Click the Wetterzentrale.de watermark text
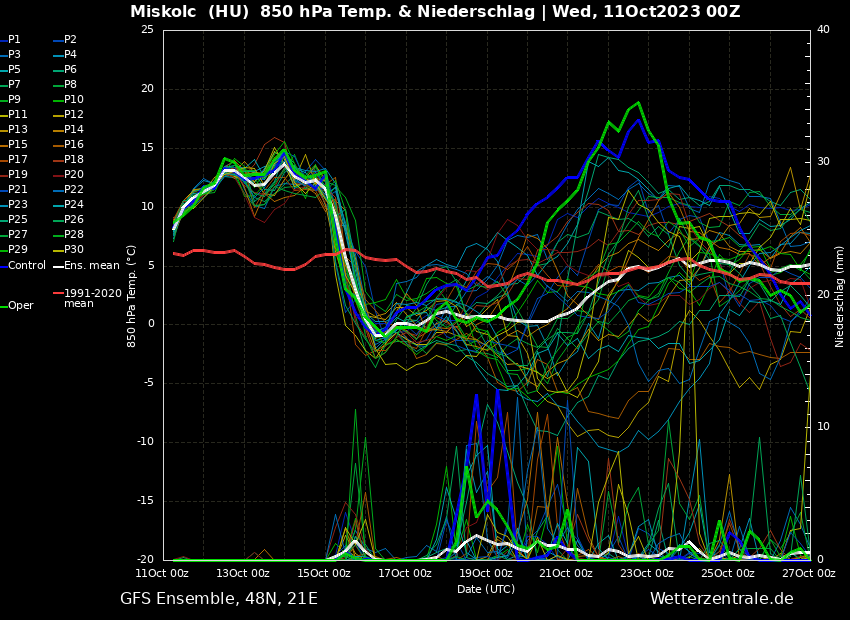Screen dimensions: 850x620 click(721, 599)
